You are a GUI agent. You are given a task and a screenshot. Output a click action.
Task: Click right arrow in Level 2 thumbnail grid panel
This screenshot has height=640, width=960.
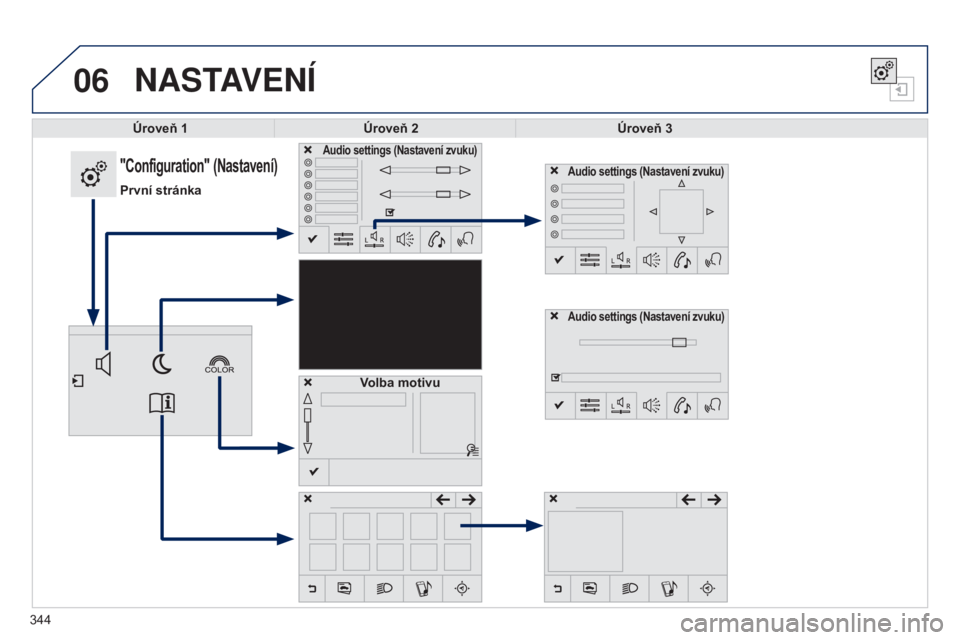[x=469, y=500]
